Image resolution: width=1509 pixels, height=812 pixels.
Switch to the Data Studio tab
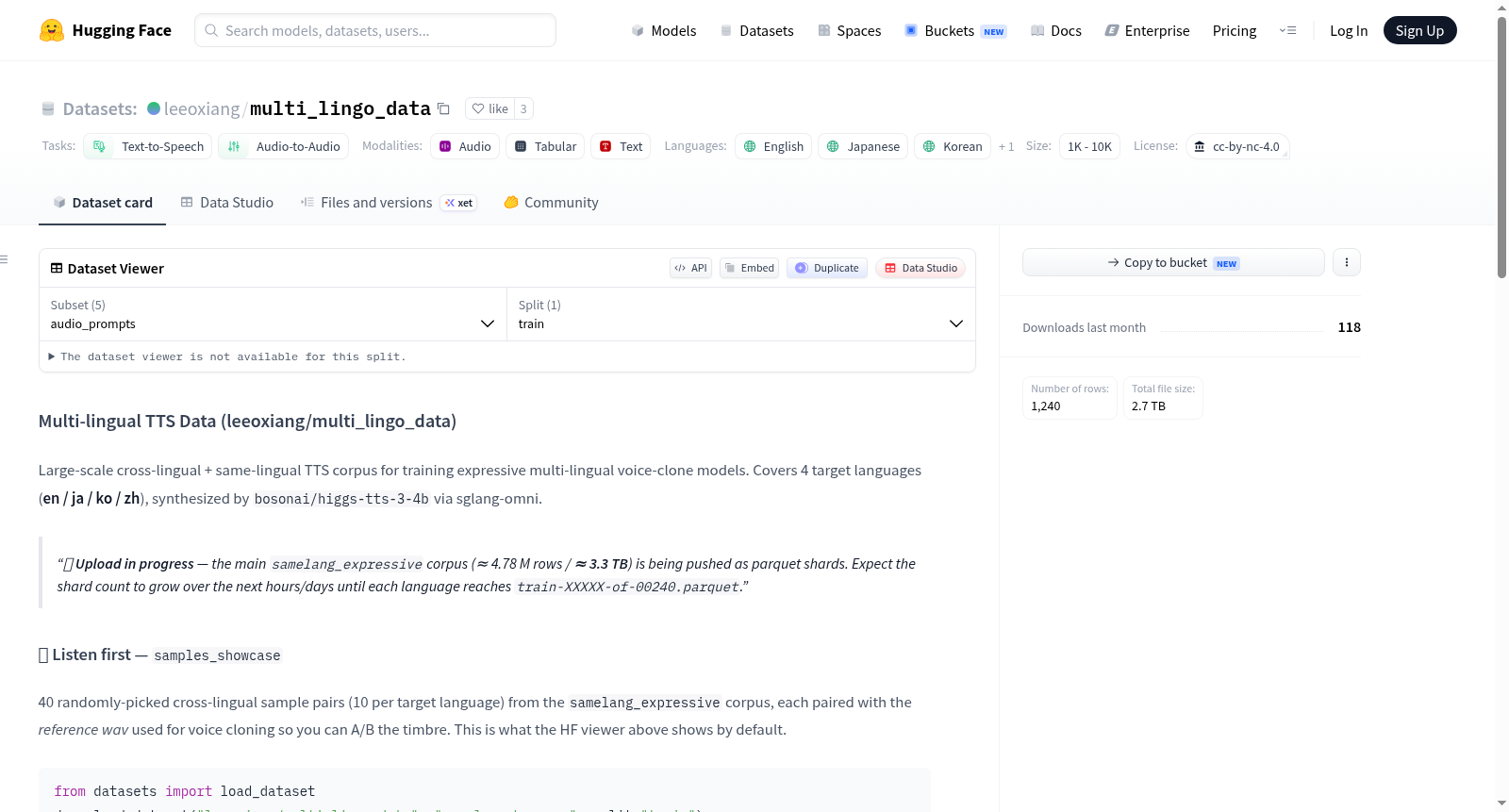pos(227,202)
